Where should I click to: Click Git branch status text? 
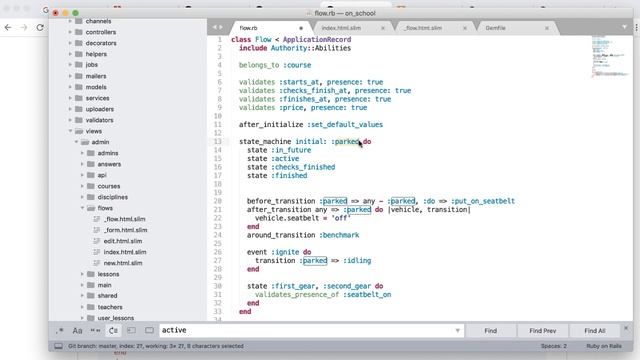click(x=156, y=346)
